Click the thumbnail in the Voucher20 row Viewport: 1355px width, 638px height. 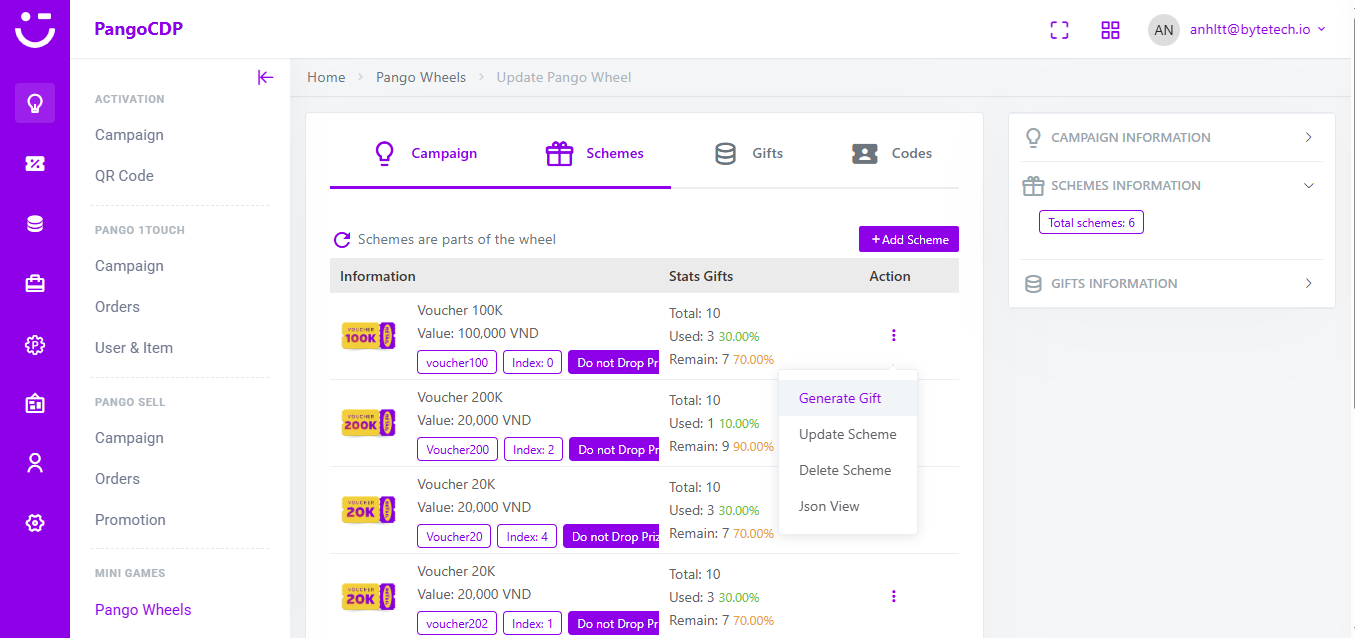tap(369, 510)
